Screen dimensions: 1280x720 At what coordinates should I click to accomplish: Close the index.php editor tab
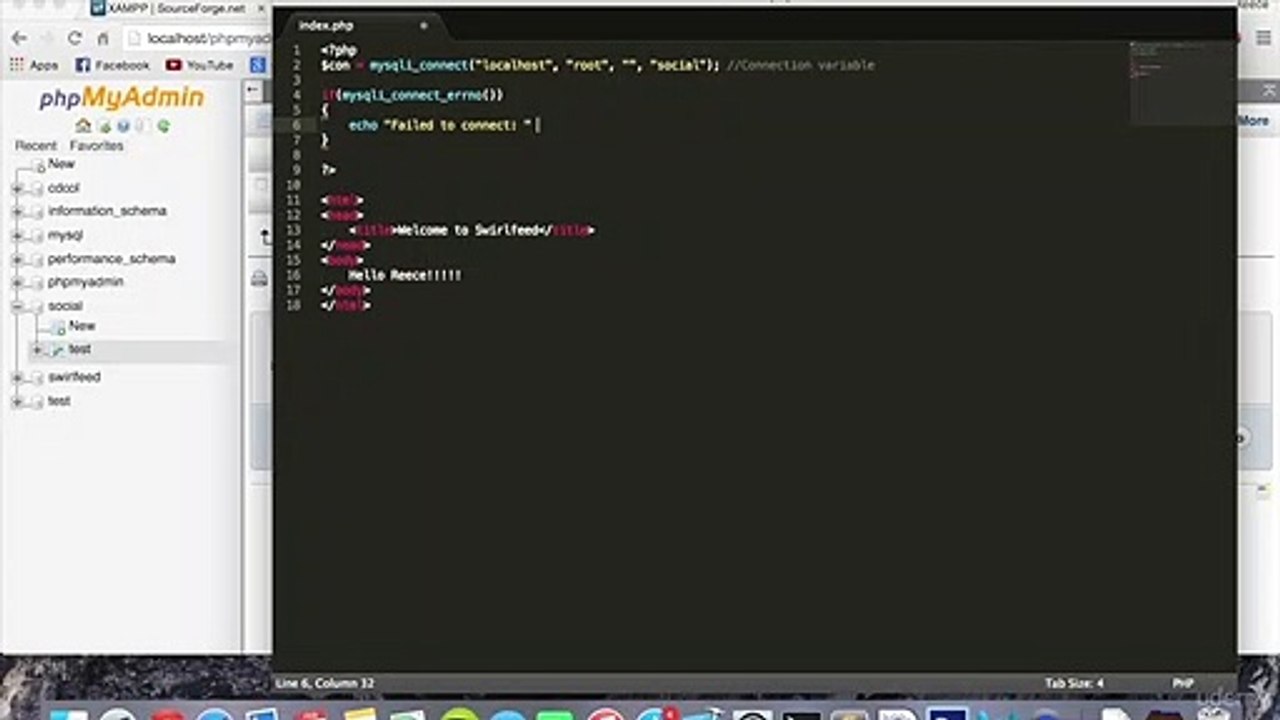[x=423, y=26]
